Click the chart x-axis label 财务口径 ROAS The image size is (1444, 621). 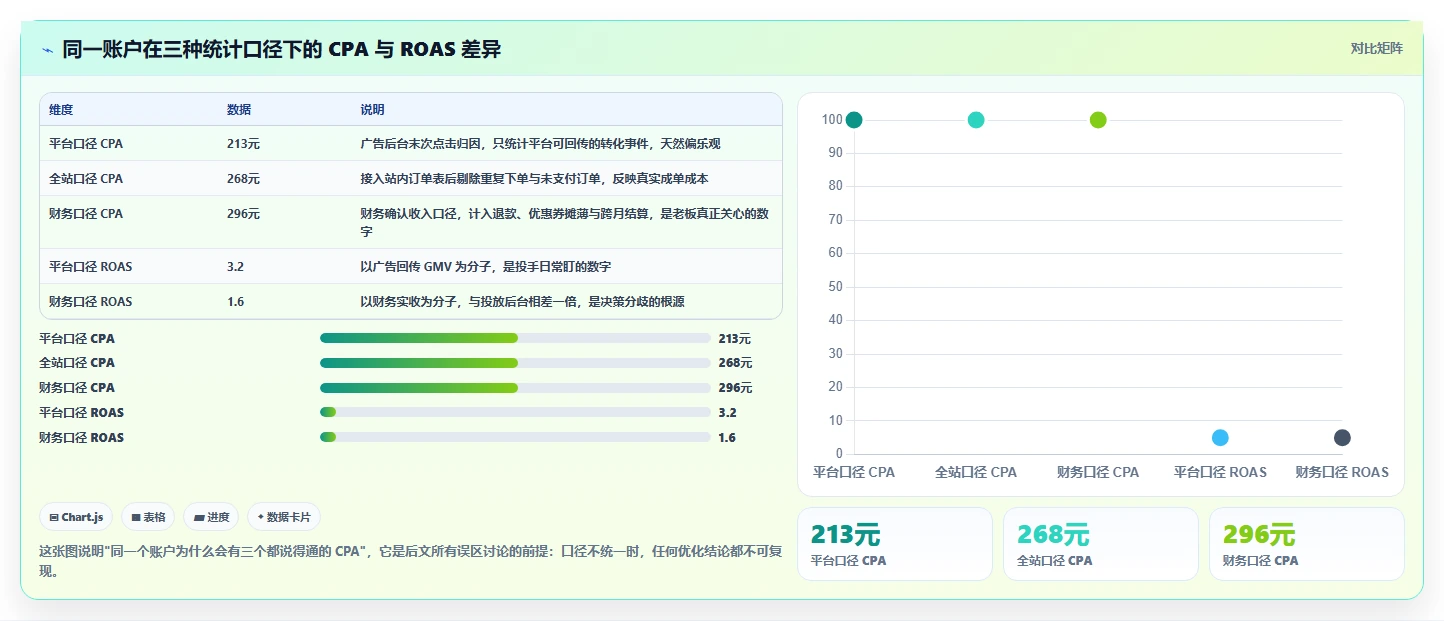pos(1342,472)
